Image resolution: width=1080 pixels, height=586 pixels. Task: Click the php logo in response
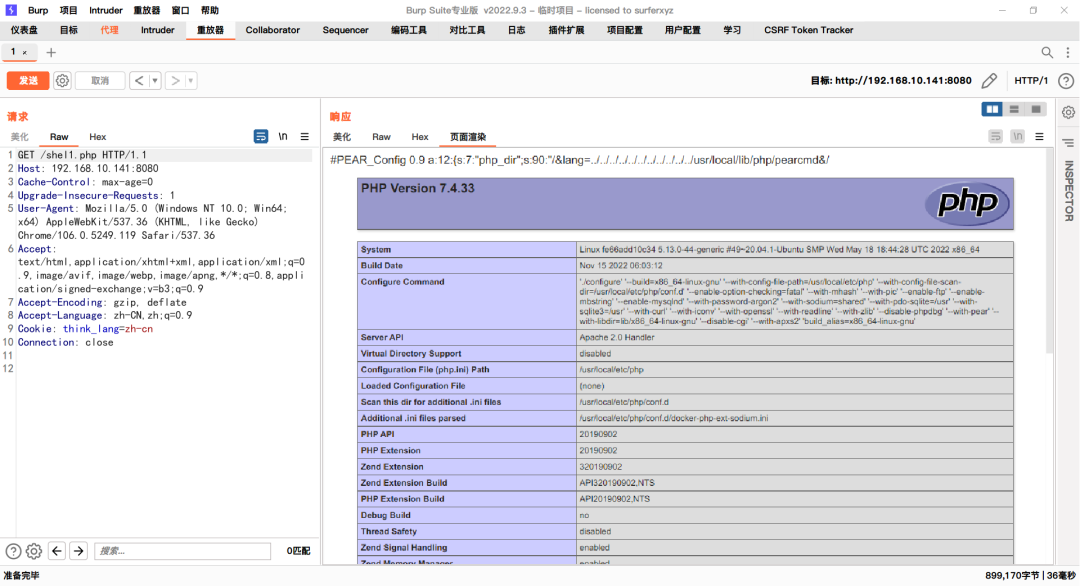tap(967, 202)
